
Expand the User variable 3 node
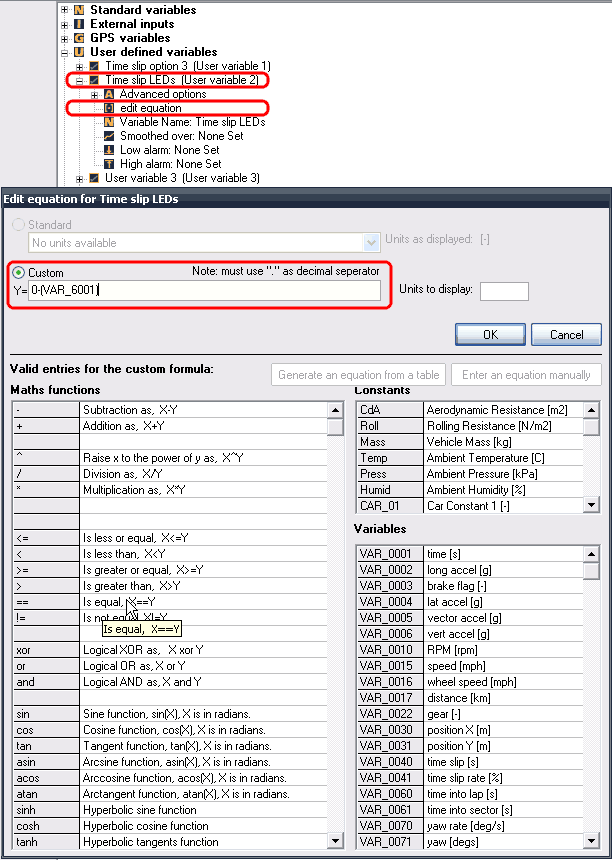pyautogui.click(x=79, y=178)
